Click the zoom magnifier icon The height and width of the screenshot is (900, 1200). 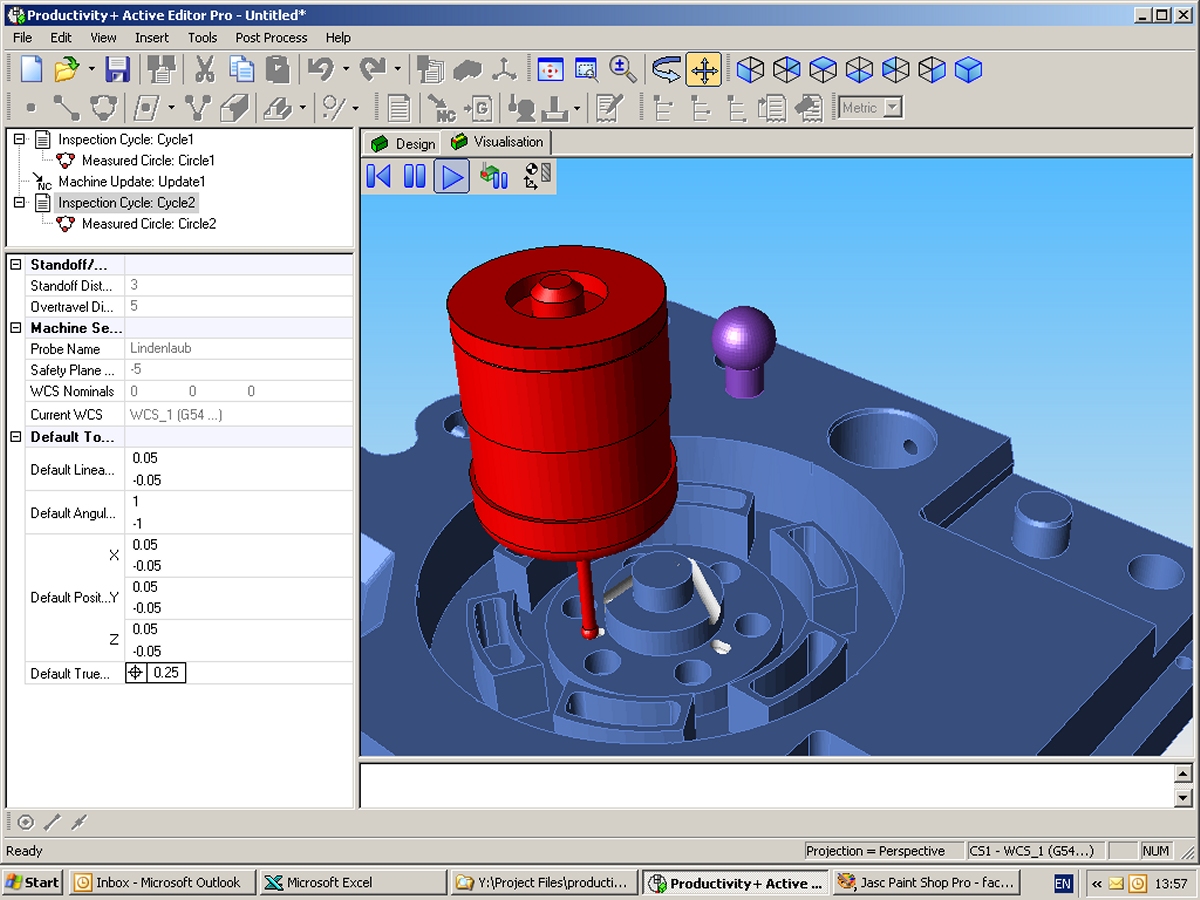(623, 69)
